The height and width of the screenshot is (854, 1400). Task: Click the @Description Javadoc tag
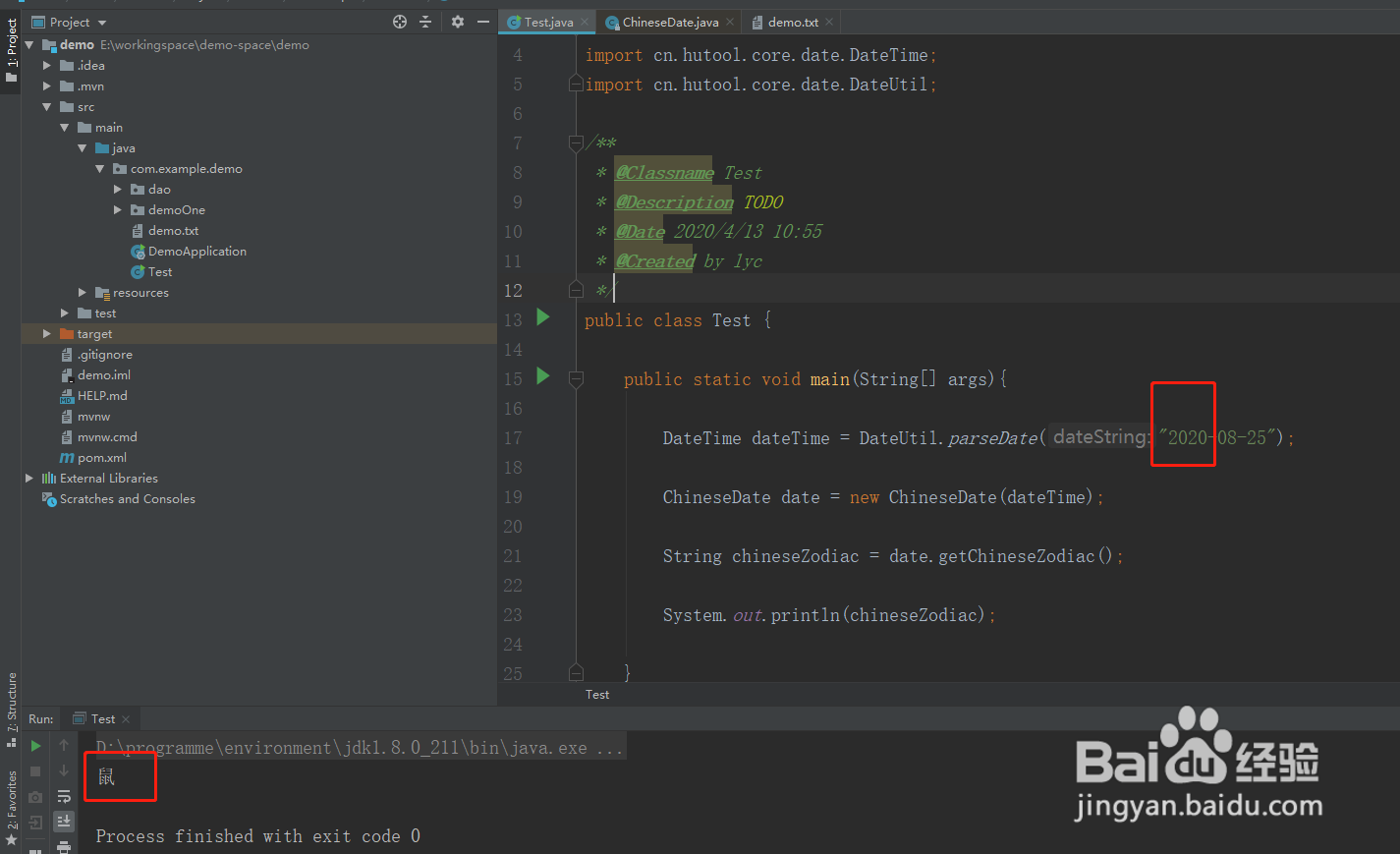674,202
